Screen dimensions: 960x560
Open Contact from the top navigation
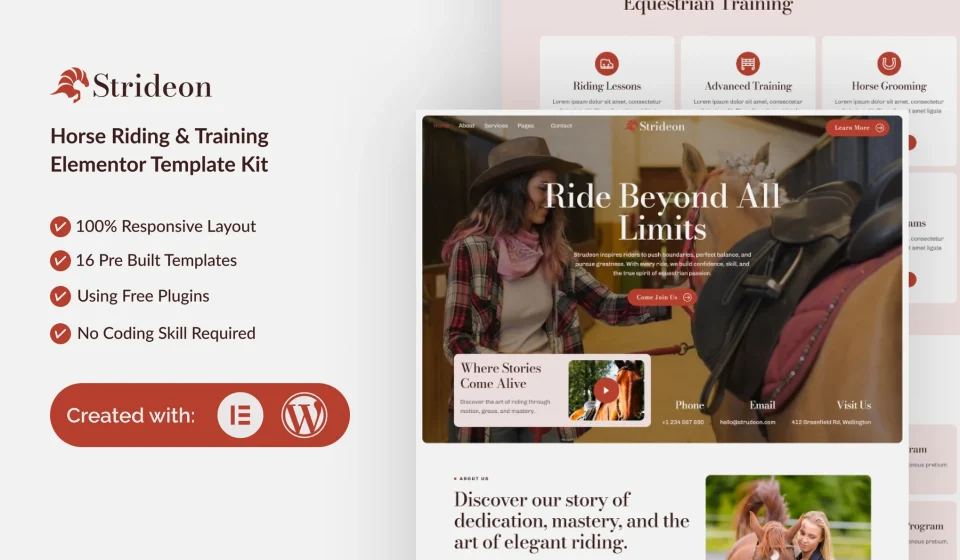[x=561, y=126]
